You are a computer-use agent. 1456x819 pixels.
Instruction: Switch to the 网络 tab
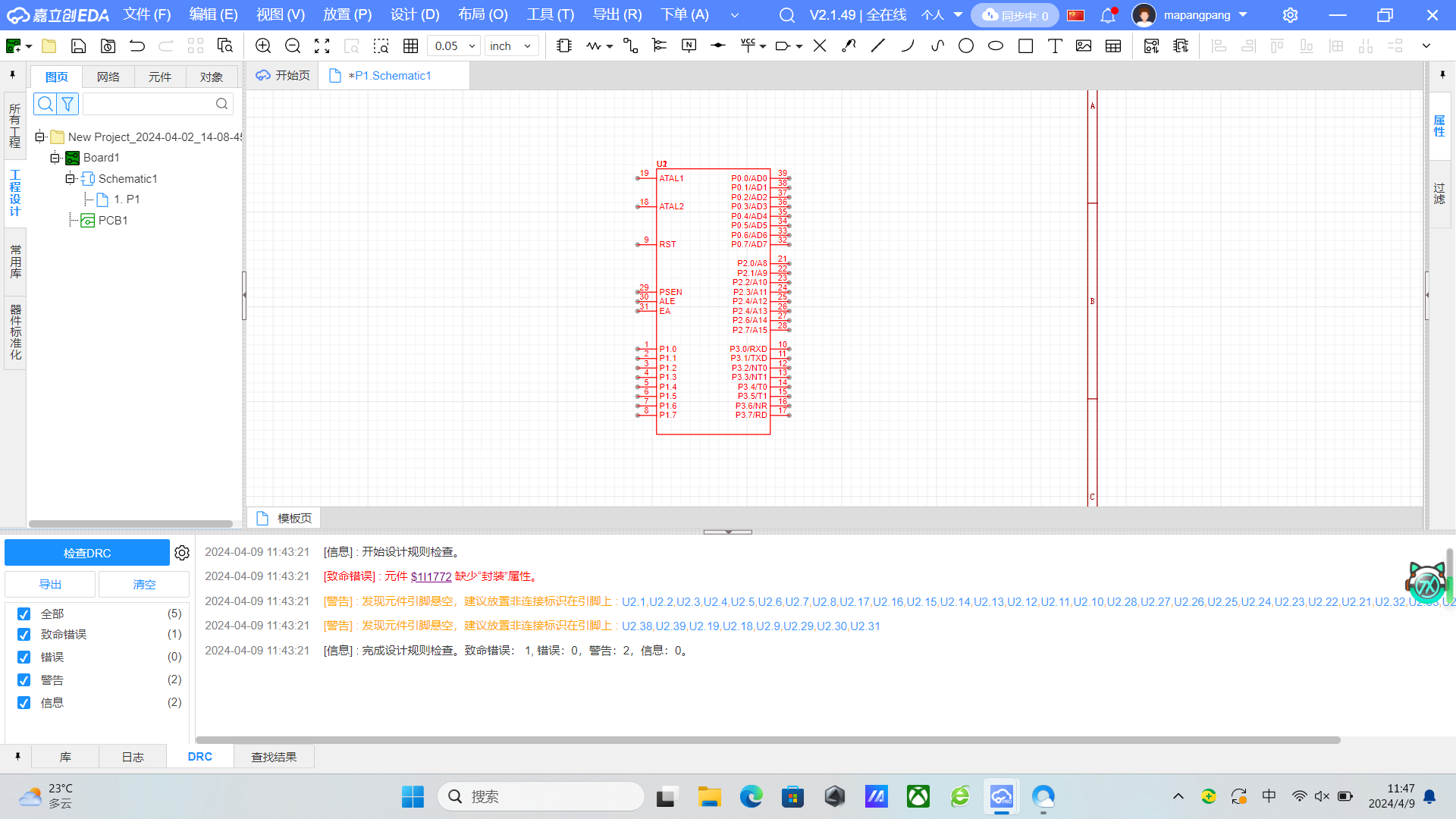click(108, 77)
